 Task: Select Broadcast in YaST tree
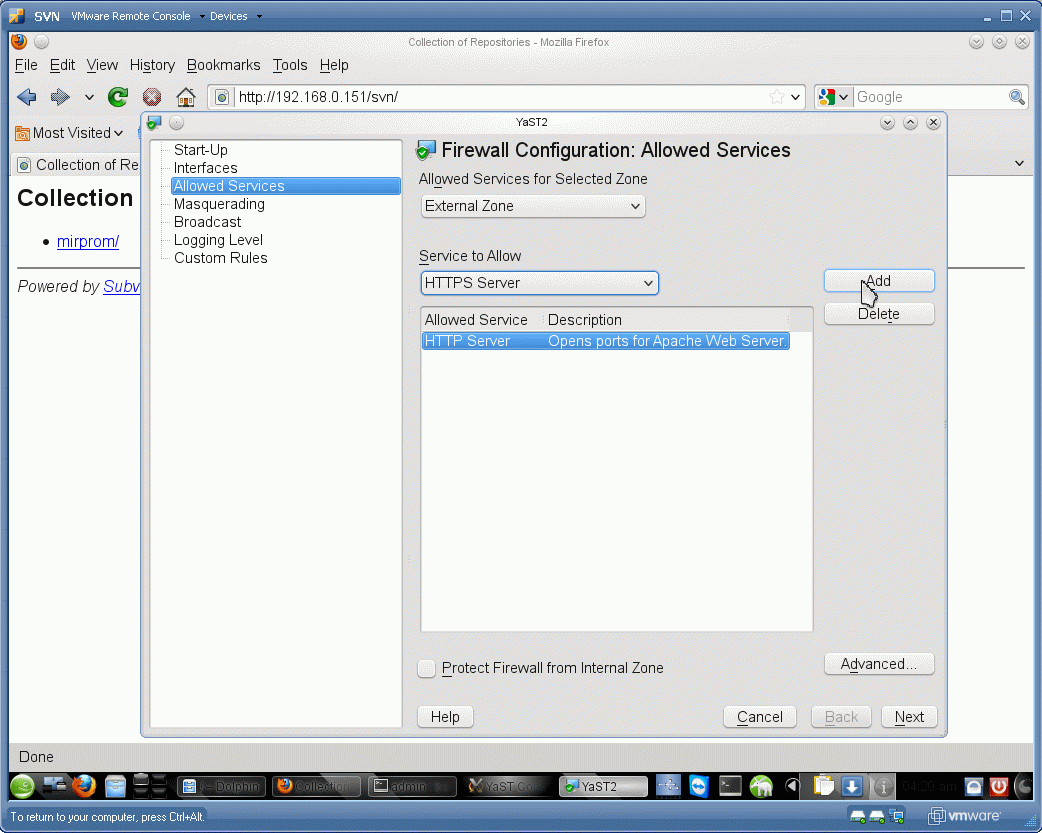(207, 222)
